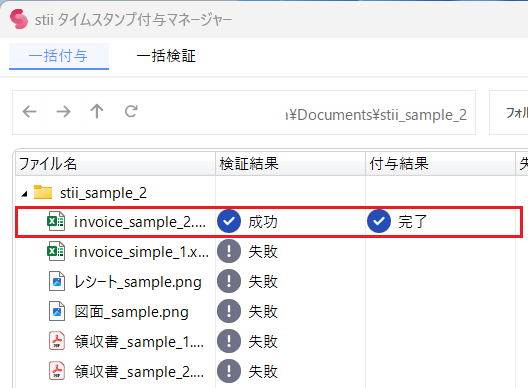This screenshot has width=528, height=388.
Task: Click the 完了 check icon
Action: (x=379, y=221)
